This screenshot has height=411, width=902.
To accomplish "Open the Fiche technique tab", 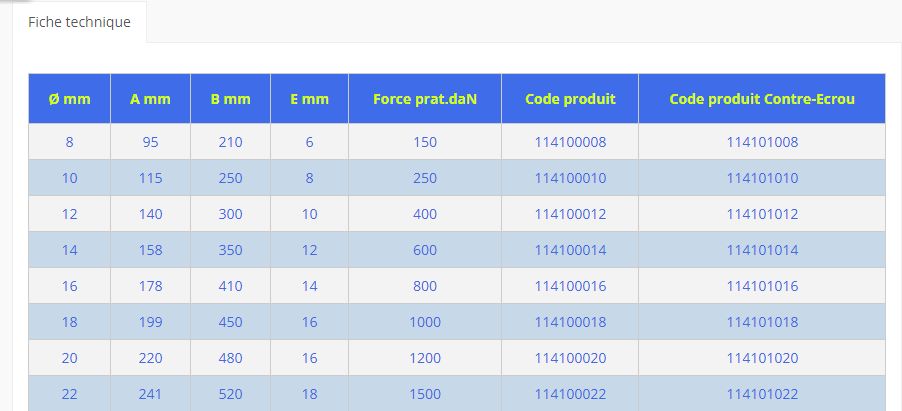I will coord(79,22).
